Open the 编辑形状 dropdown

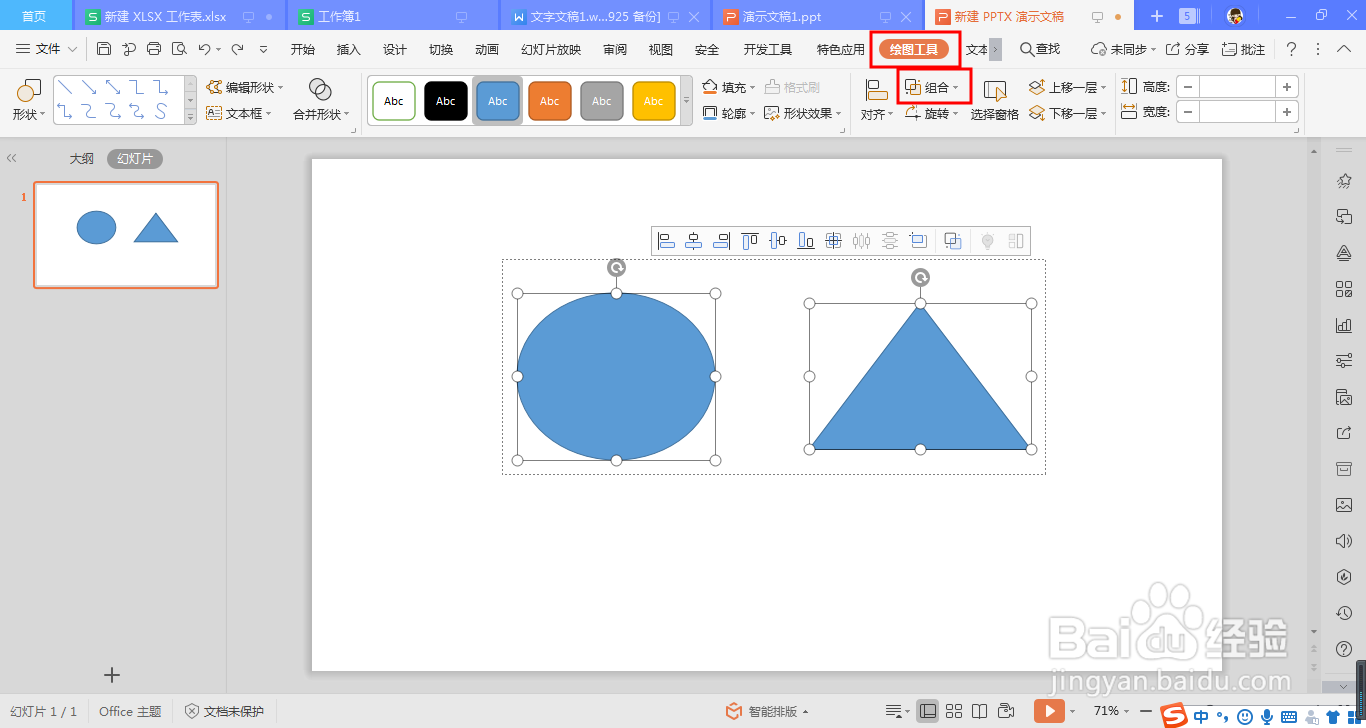point(245,88)
